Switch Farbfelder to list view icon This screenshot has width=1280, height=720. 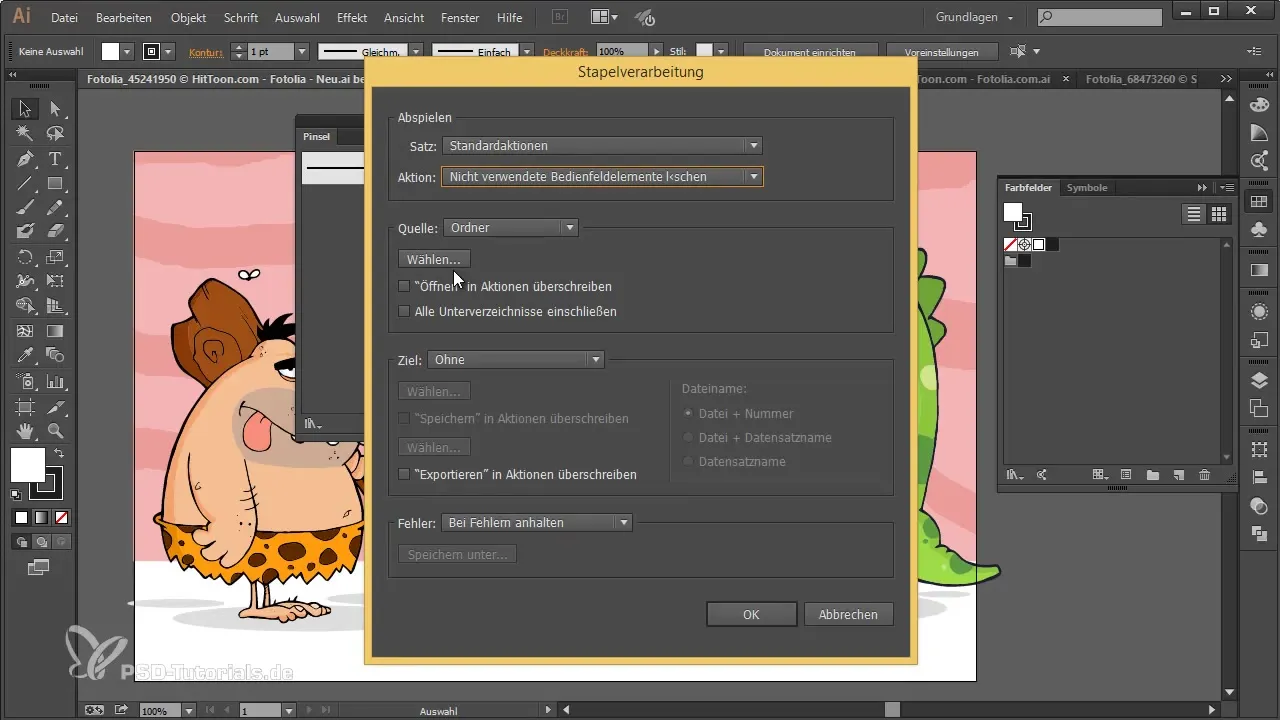[x=1193, y=213]
